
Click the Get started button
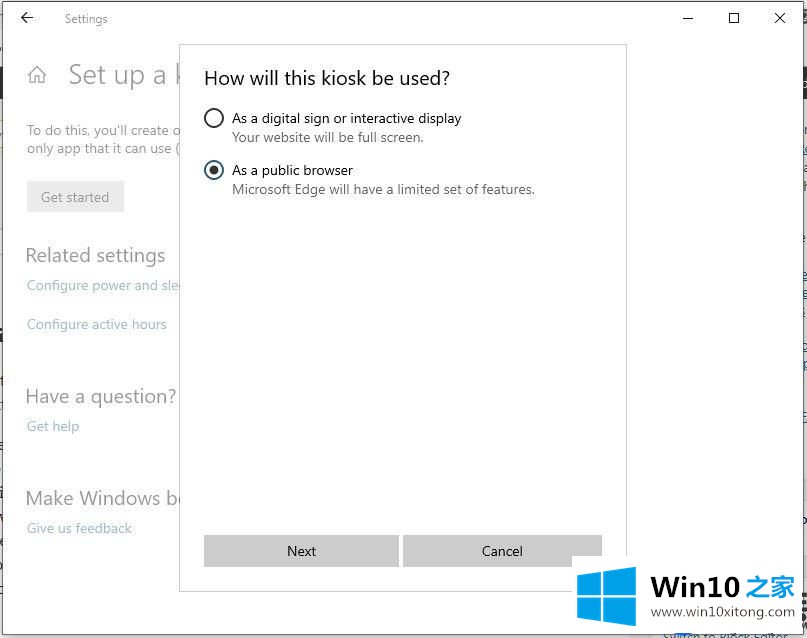[x=75, y=197]
